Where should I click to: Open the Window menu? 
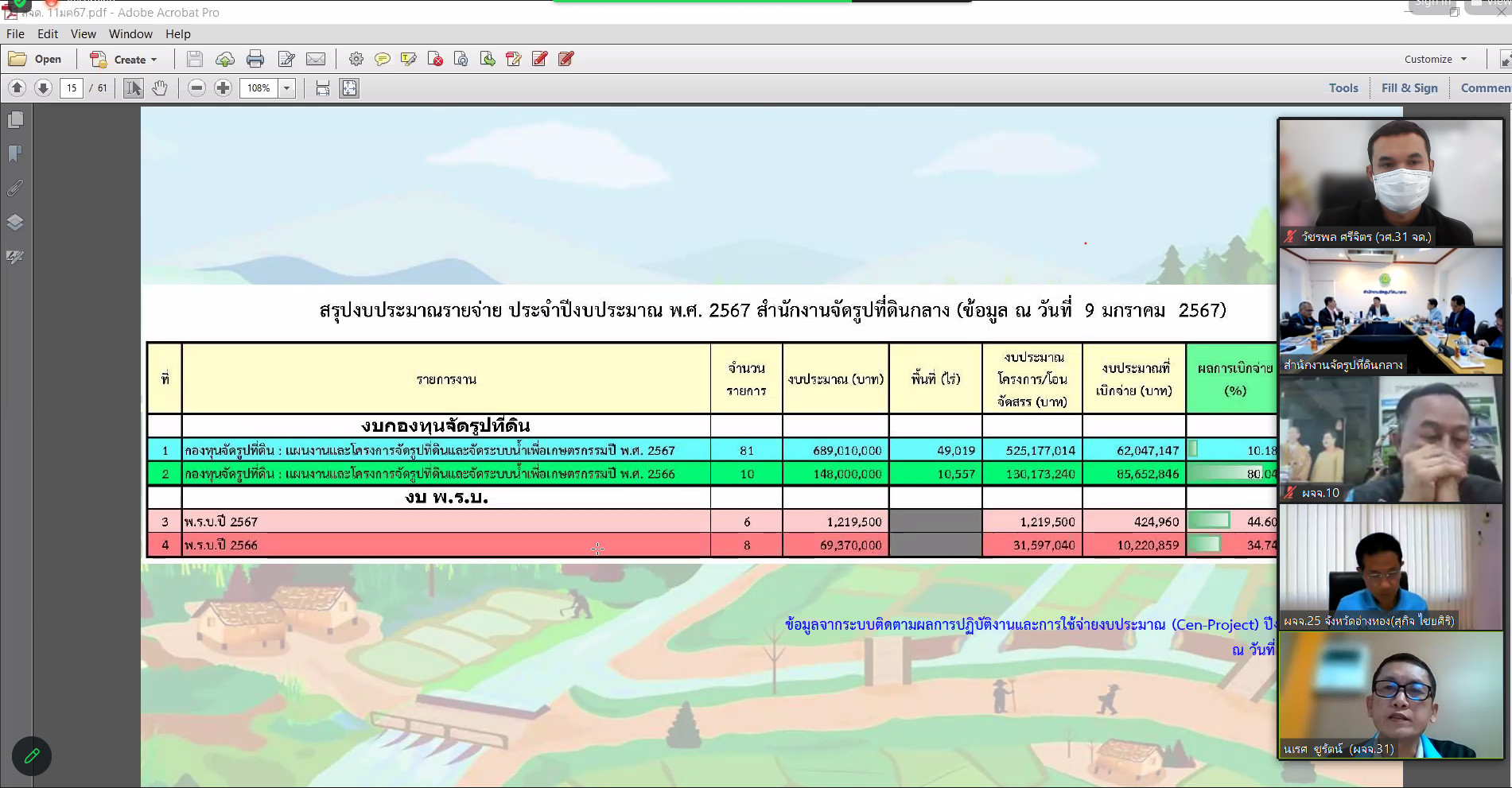[x=130, y=33]
